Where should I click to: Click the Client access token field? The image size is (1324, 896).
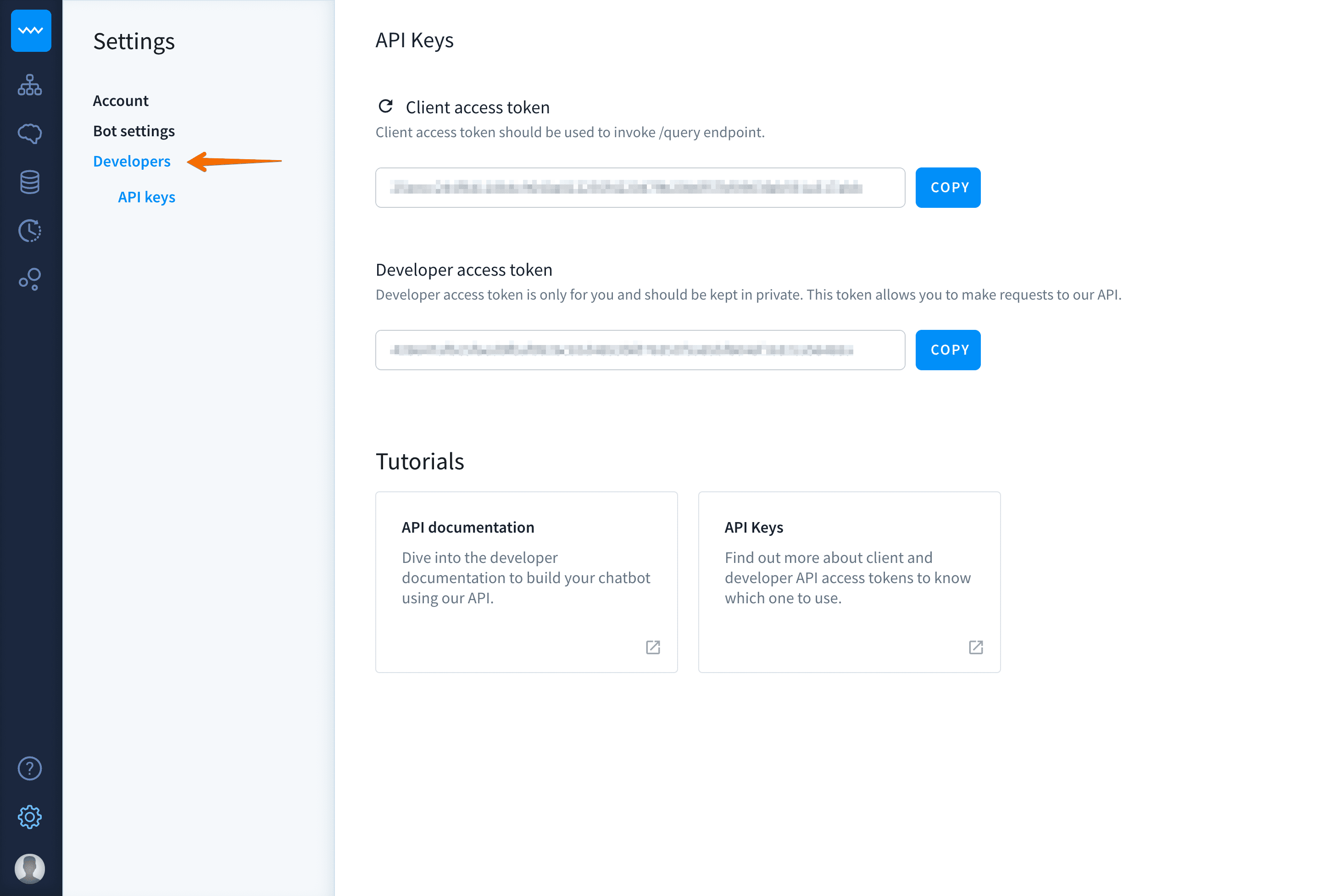tap(640, 187)
